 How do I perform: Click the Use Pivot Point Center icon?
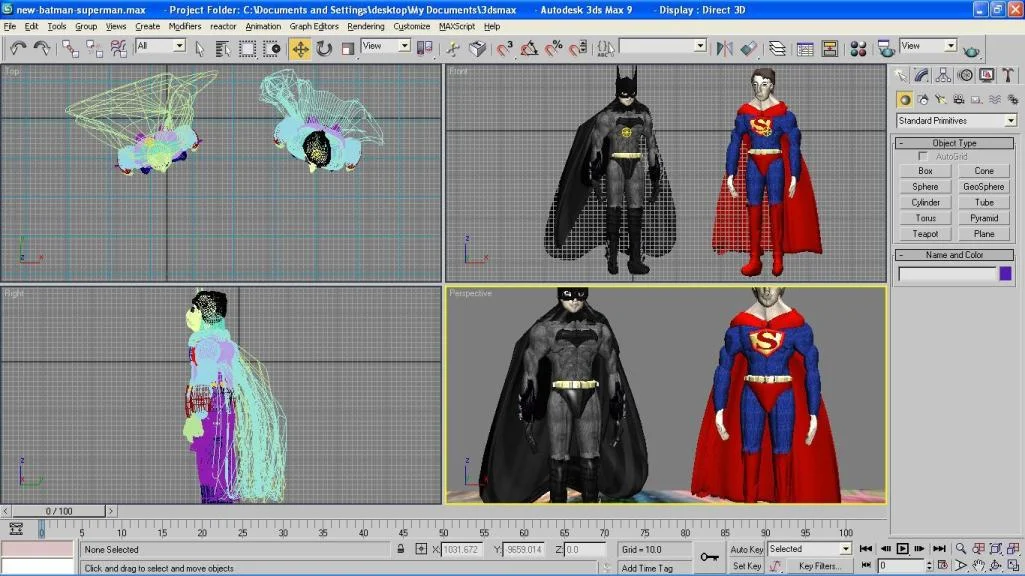(425, 48)
